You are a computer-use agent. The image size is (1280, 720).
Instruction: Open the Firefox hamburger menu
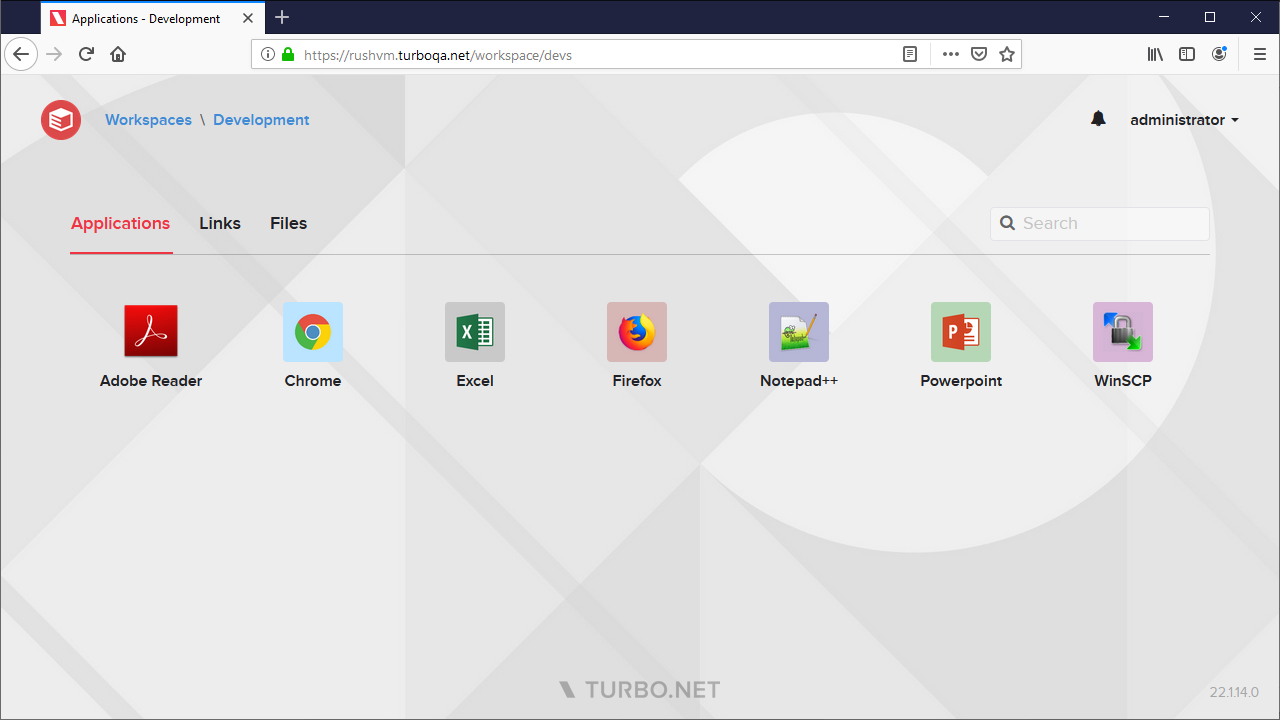pyautogui.click(x=1259, y=54)
